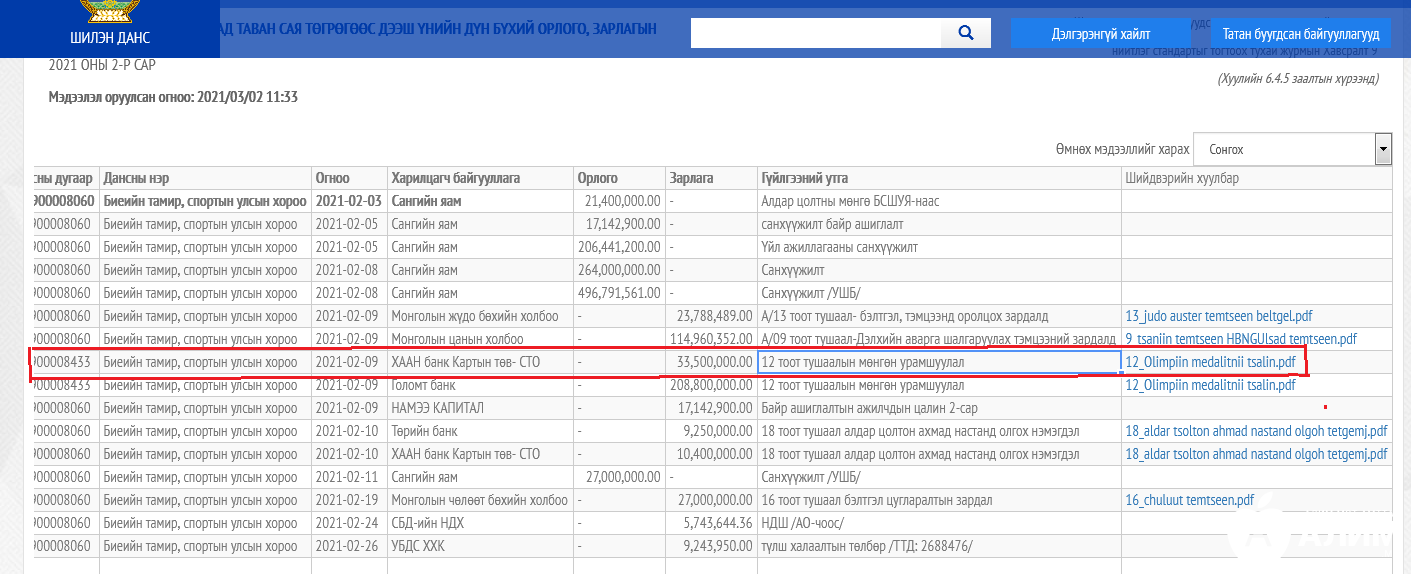The width and height of the screenshot is (1411, 574).
Task: Open 18_aldar tsolton pdf in 10,400,000.00 row
Action: 1256,454
